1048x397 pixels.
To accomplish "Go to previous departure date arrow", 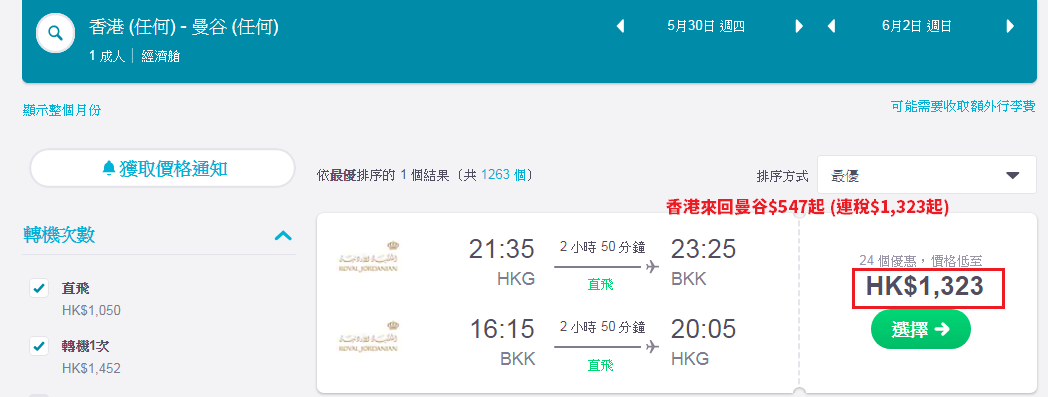I will point(620,27).
